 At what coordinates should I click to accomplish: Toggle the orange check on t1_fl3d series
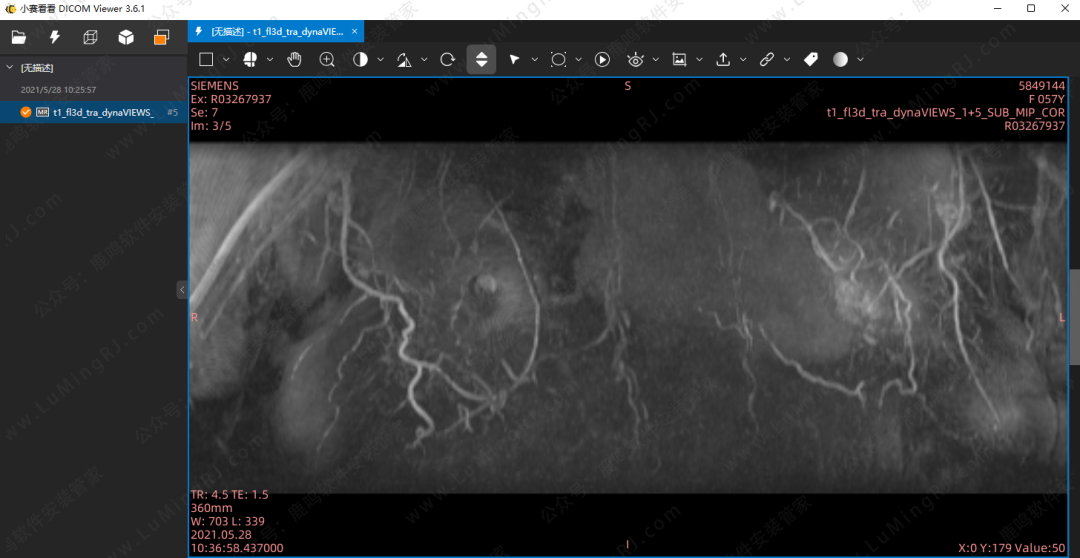pyautogui.click(x=26, y=112)
